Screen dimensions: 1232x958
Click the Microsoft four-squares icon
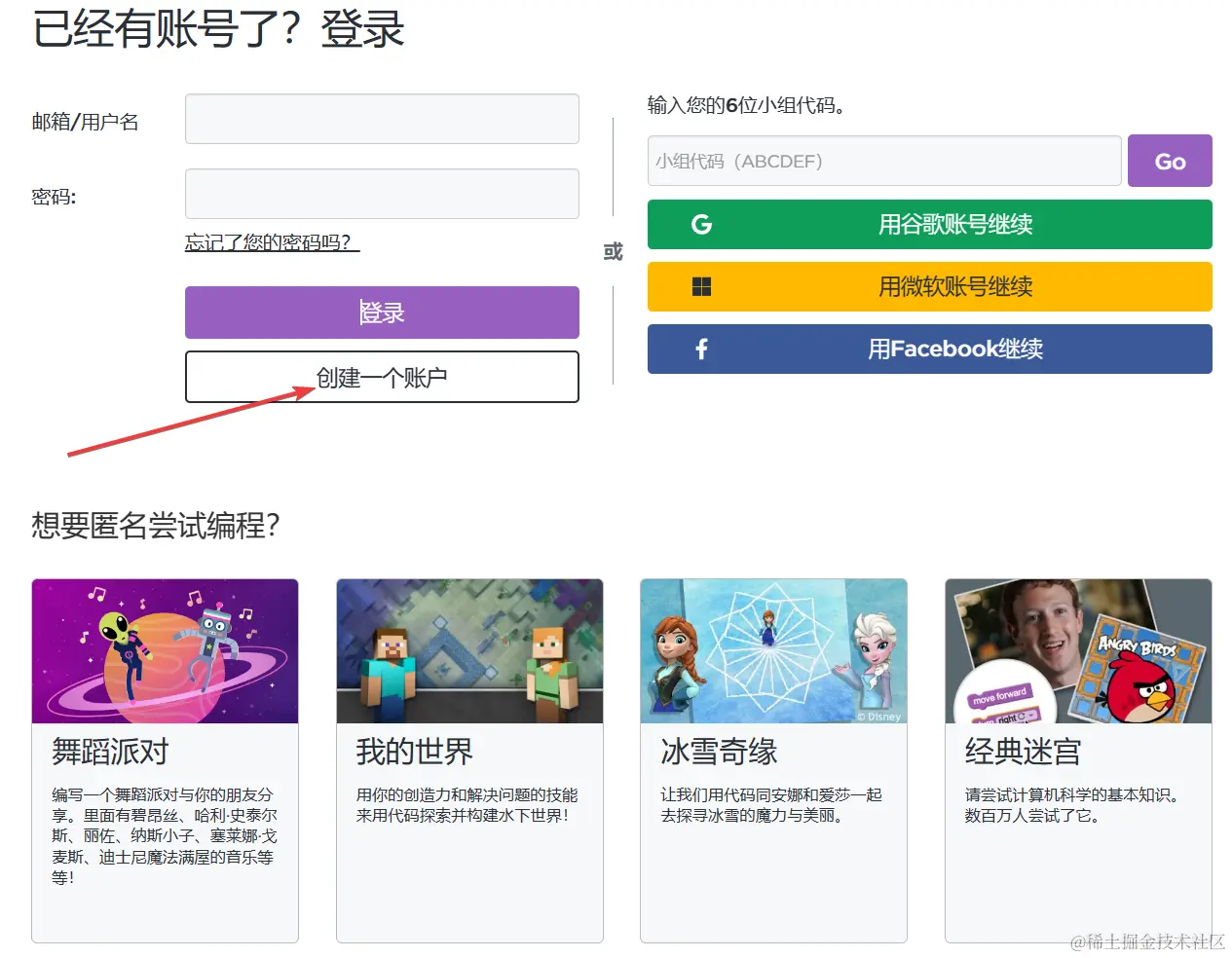[x=699, y=286]
